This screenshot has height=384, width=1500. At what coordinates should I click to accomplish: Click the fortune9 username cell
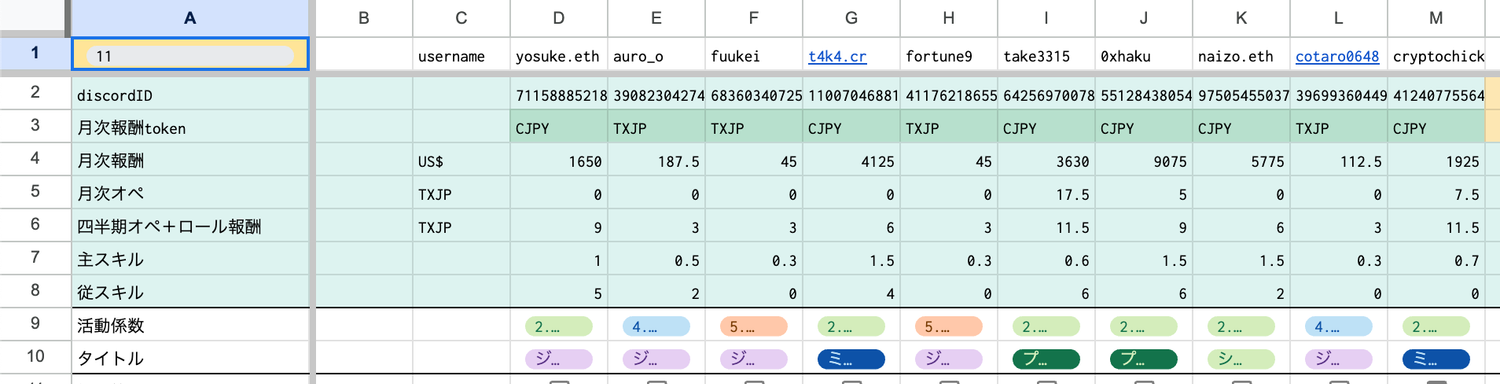[x=948, y=55]
